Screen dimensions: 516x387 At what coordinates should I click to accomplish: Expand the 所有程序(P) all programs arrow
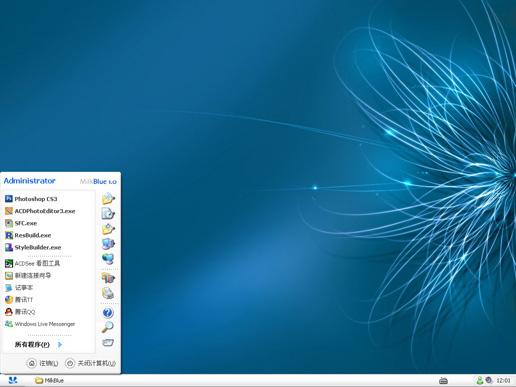60,344
